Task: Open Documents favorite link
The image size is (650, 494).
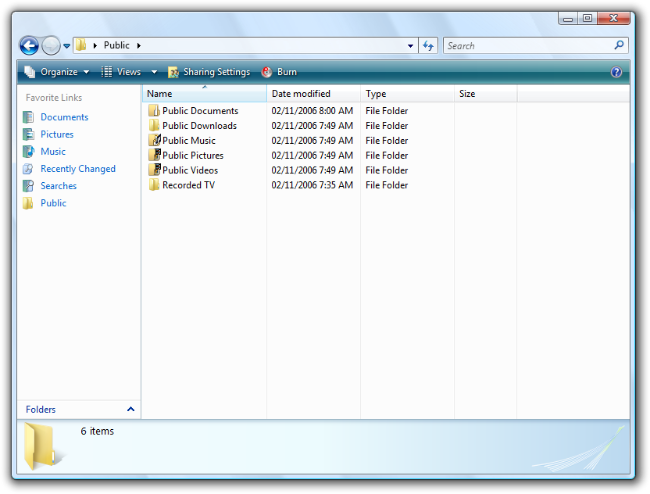Action: [x=64, y=117]
